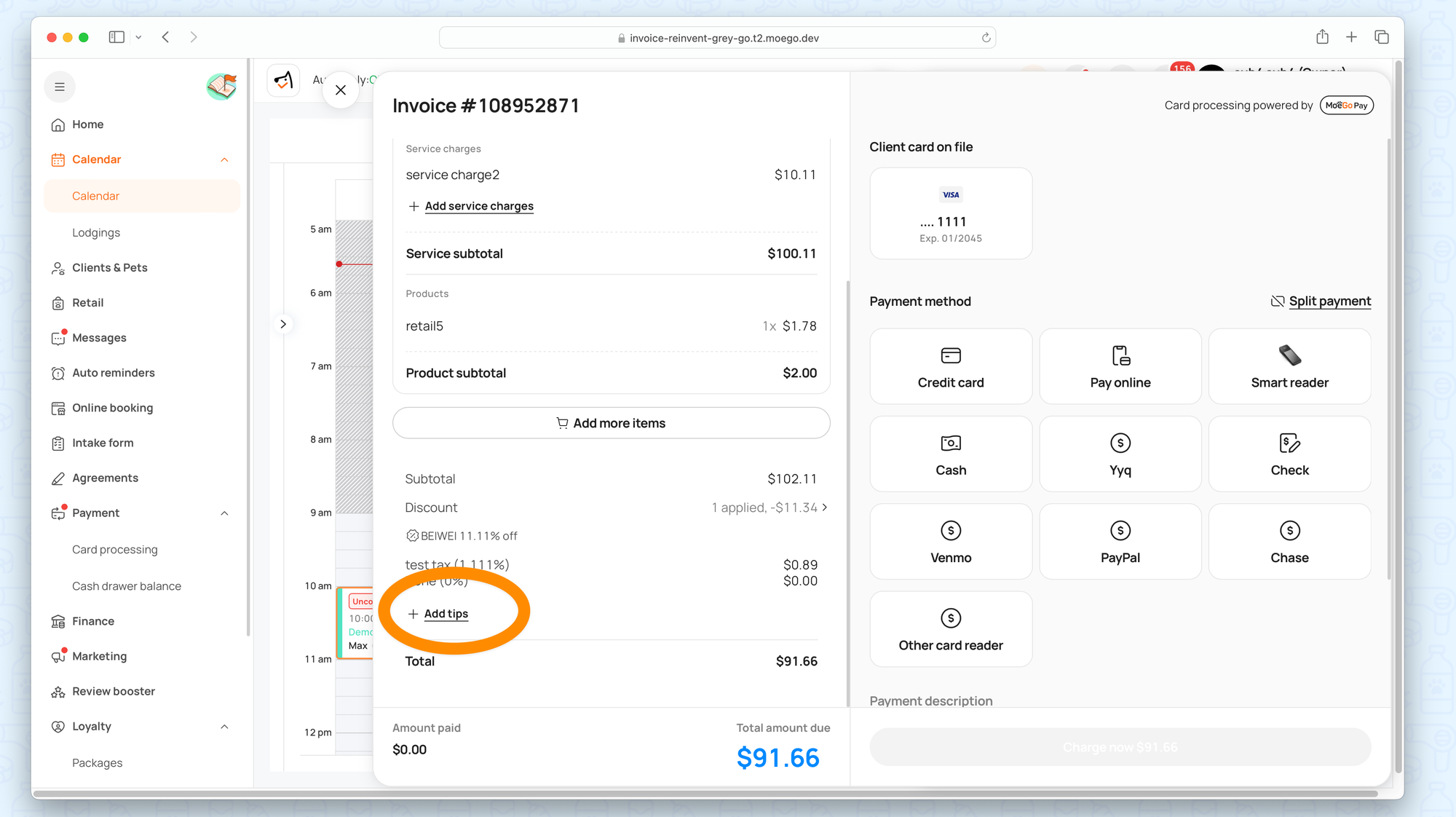
Task: Go to Online booking in sidebar
Action: point(112,408)
